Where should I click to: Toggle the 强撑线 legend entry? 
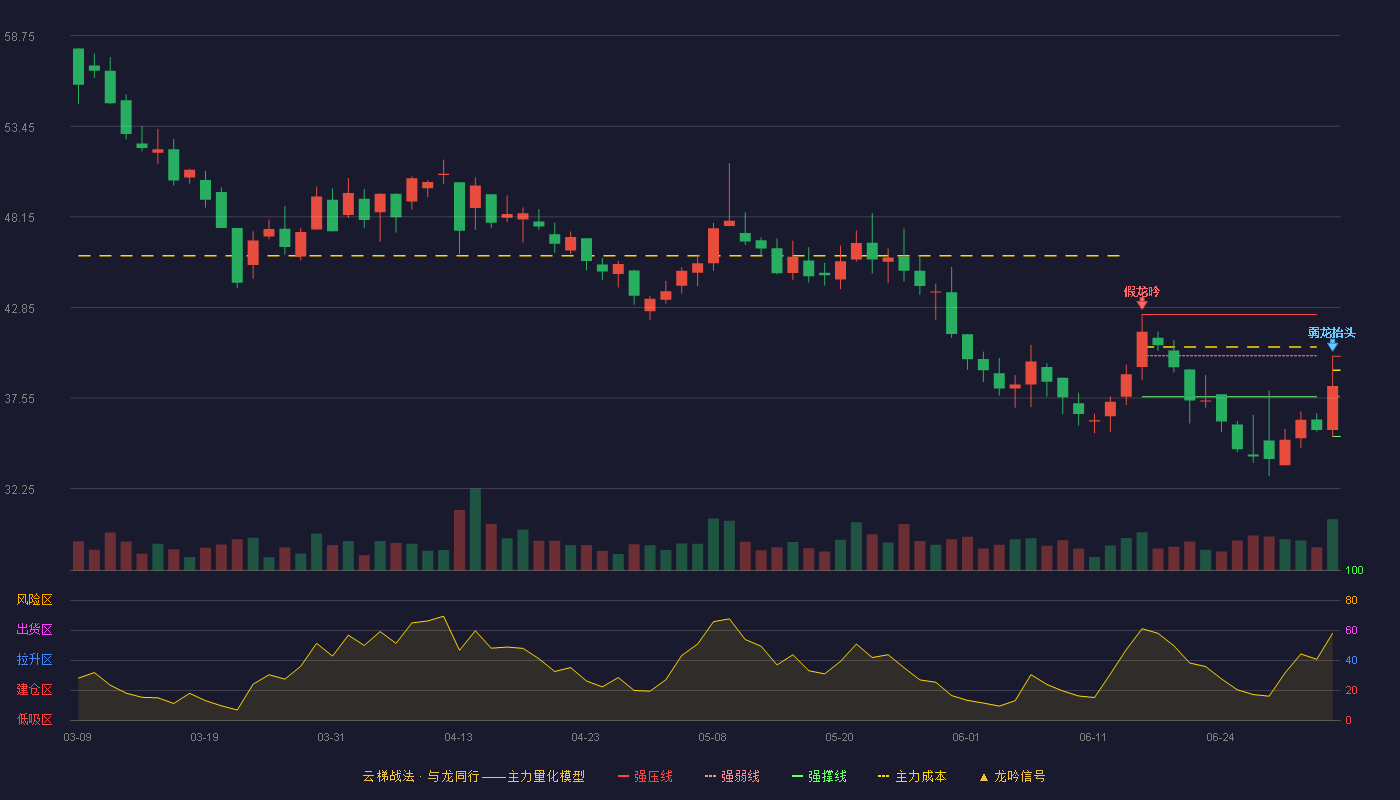819,776
